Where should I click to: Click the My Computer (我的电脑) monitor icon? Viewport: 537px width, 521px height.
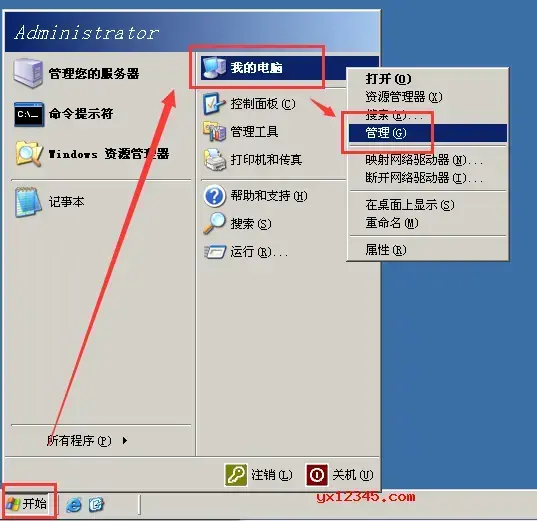pos(214,67)
